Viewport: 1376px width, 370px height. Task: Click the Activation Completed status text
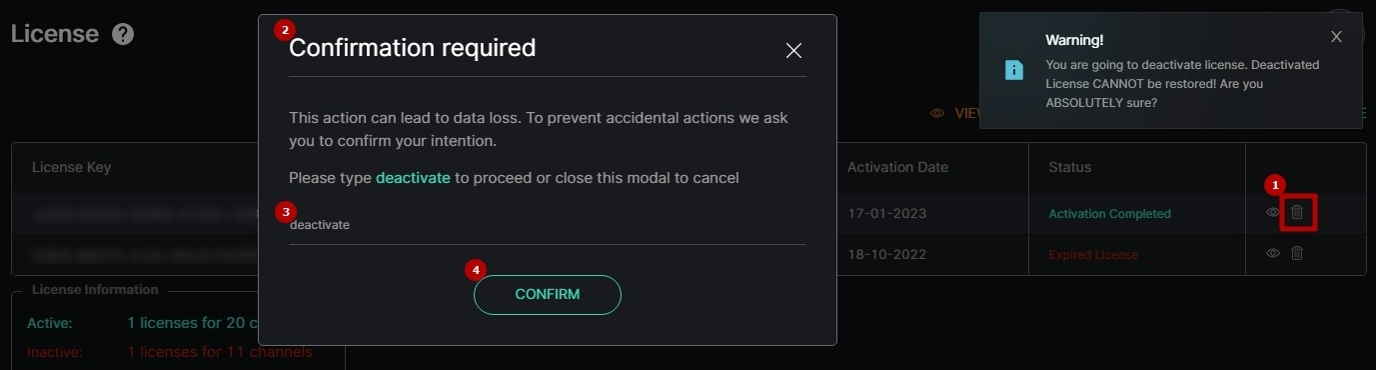coord(1109,214)
